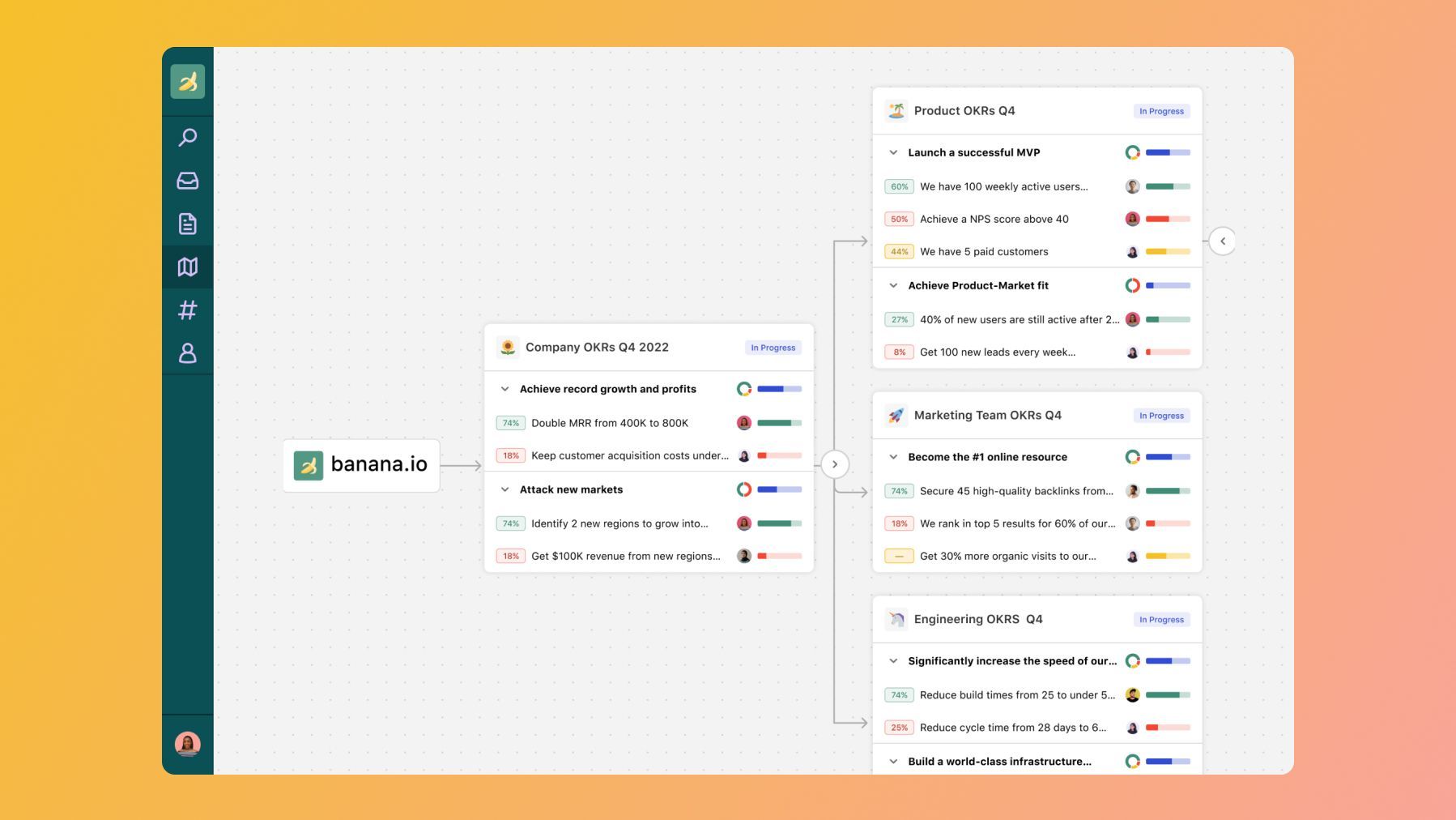Click the rocket icon on Marketing Team OKRs

click(896, 416)
